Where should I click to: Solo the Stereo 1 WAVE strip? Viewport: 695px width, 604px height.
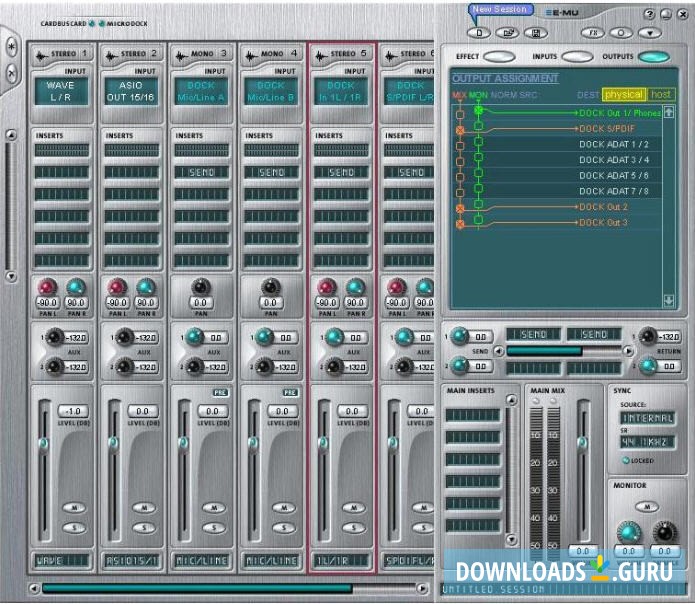coord(74,528)
